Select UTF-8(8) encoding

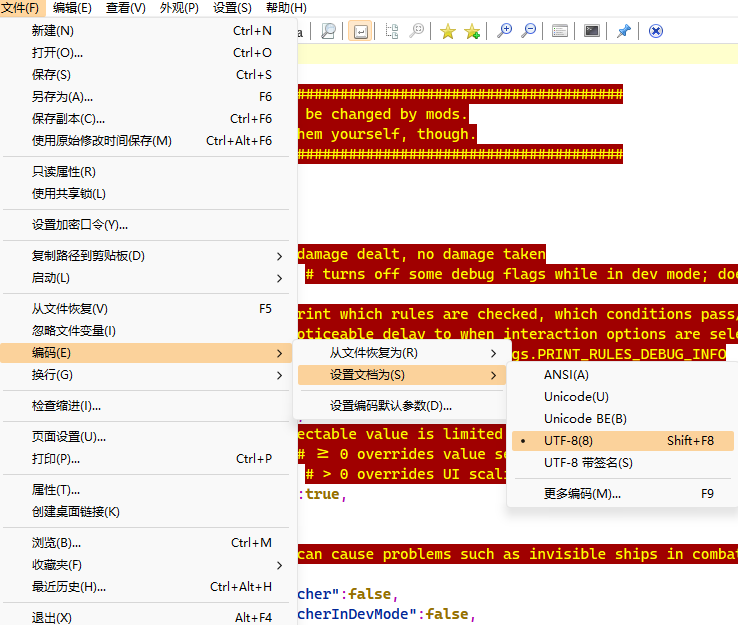coord(623,441)
